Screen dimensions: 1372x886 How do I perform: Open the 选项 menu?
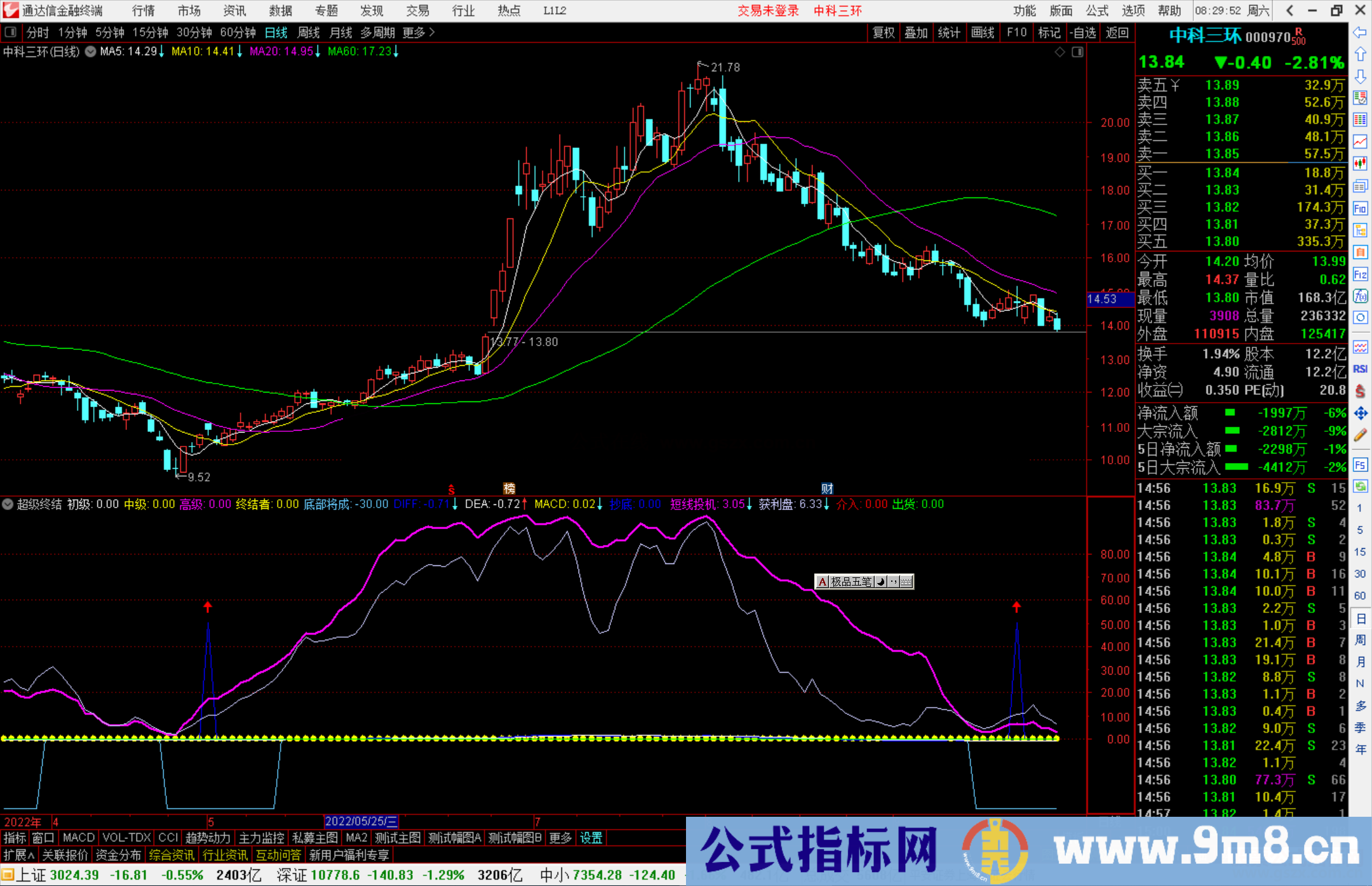click(1133, 11)
